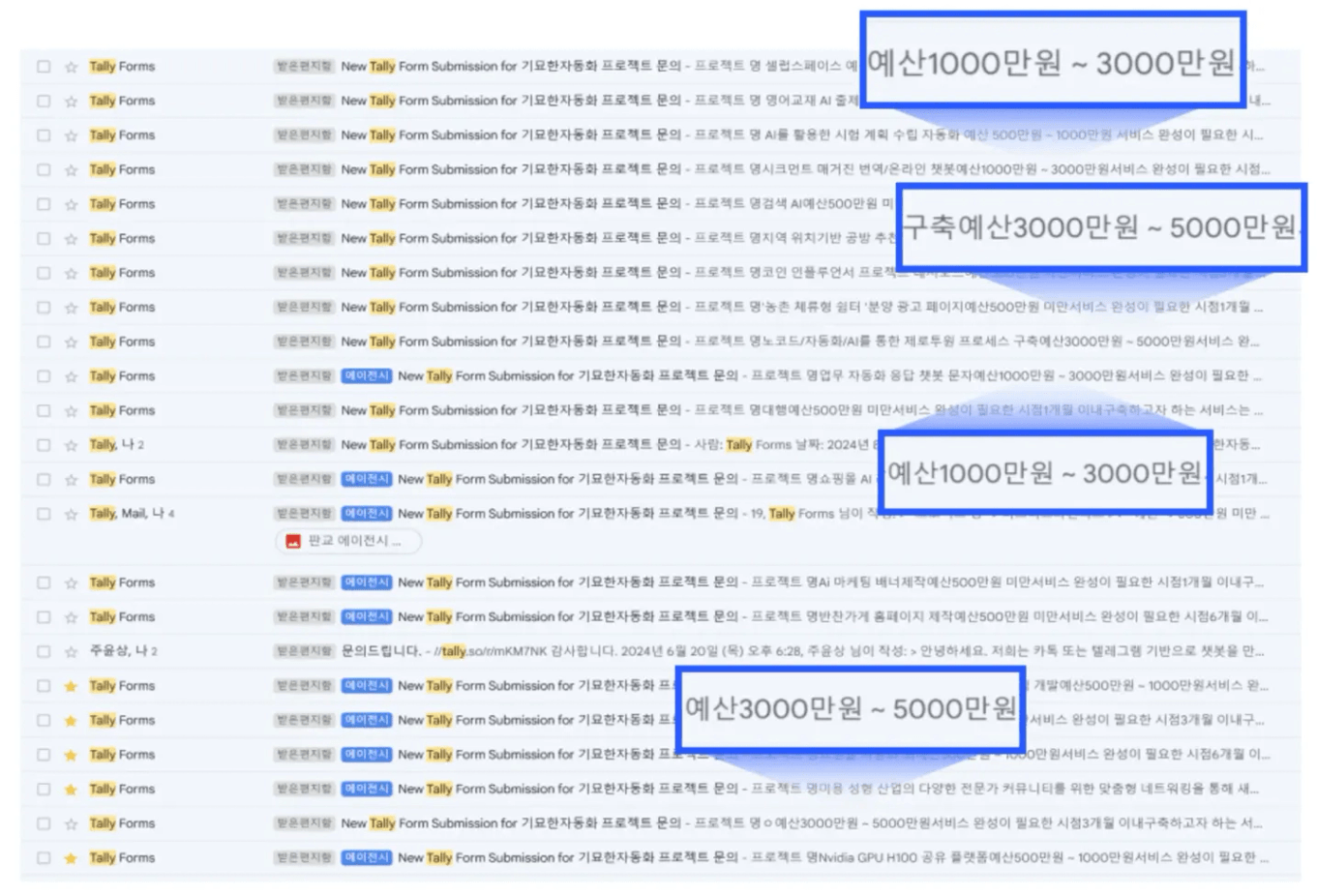This screenshot has height=896, width=1317.
Task: Open the 문의드립니다. email subject
Action: click(381, 651)
